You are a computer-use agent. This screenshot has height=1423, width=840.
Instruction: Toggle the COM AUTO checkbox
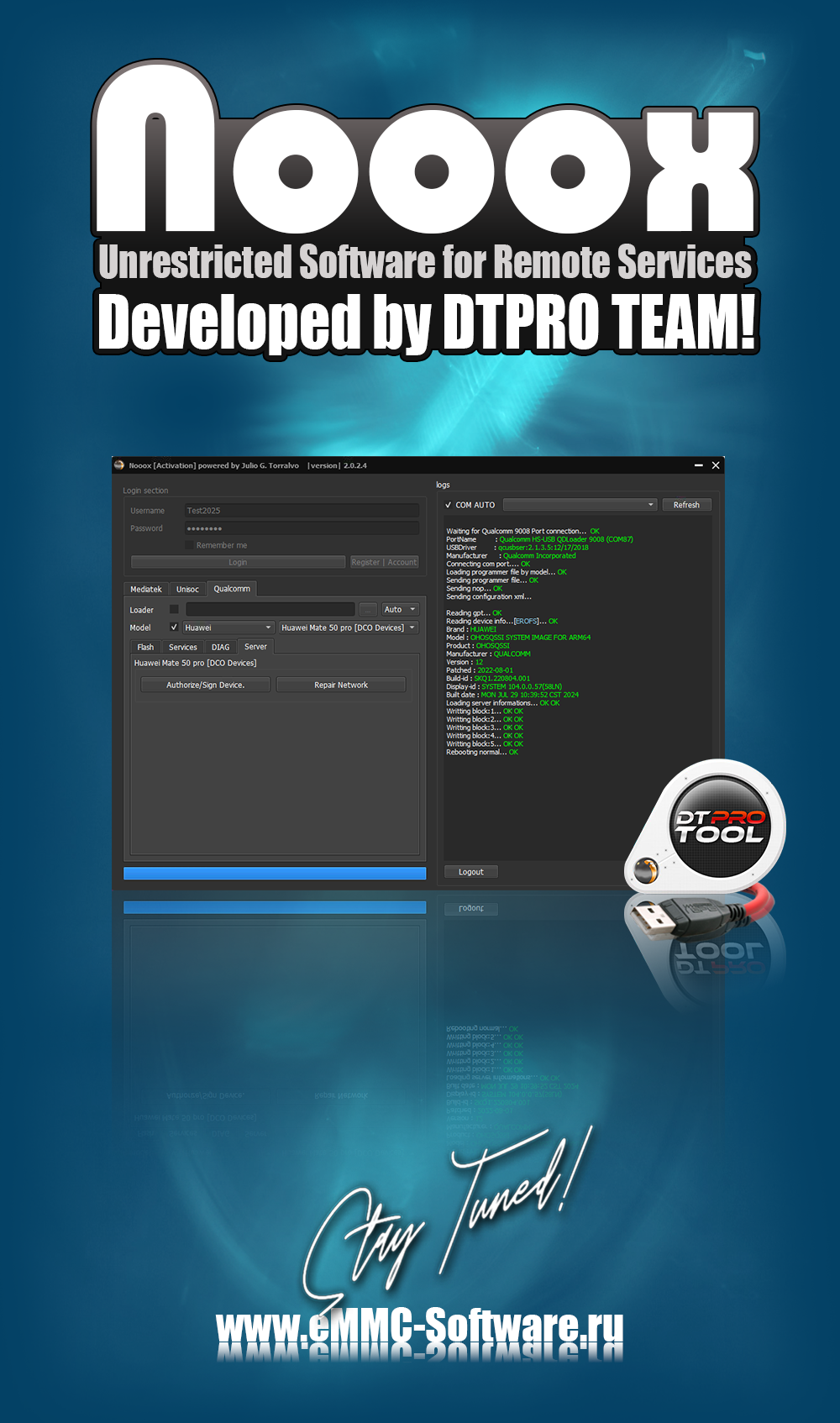[449, 505]
